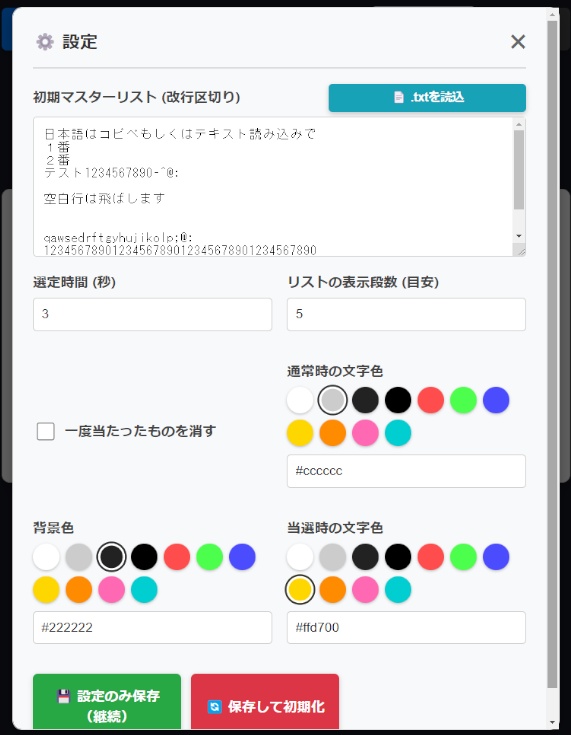571x735 pixels.
Task: Select white swatch under 通常時の文字色
Action: pyautogui.click(x=300, y=400)
